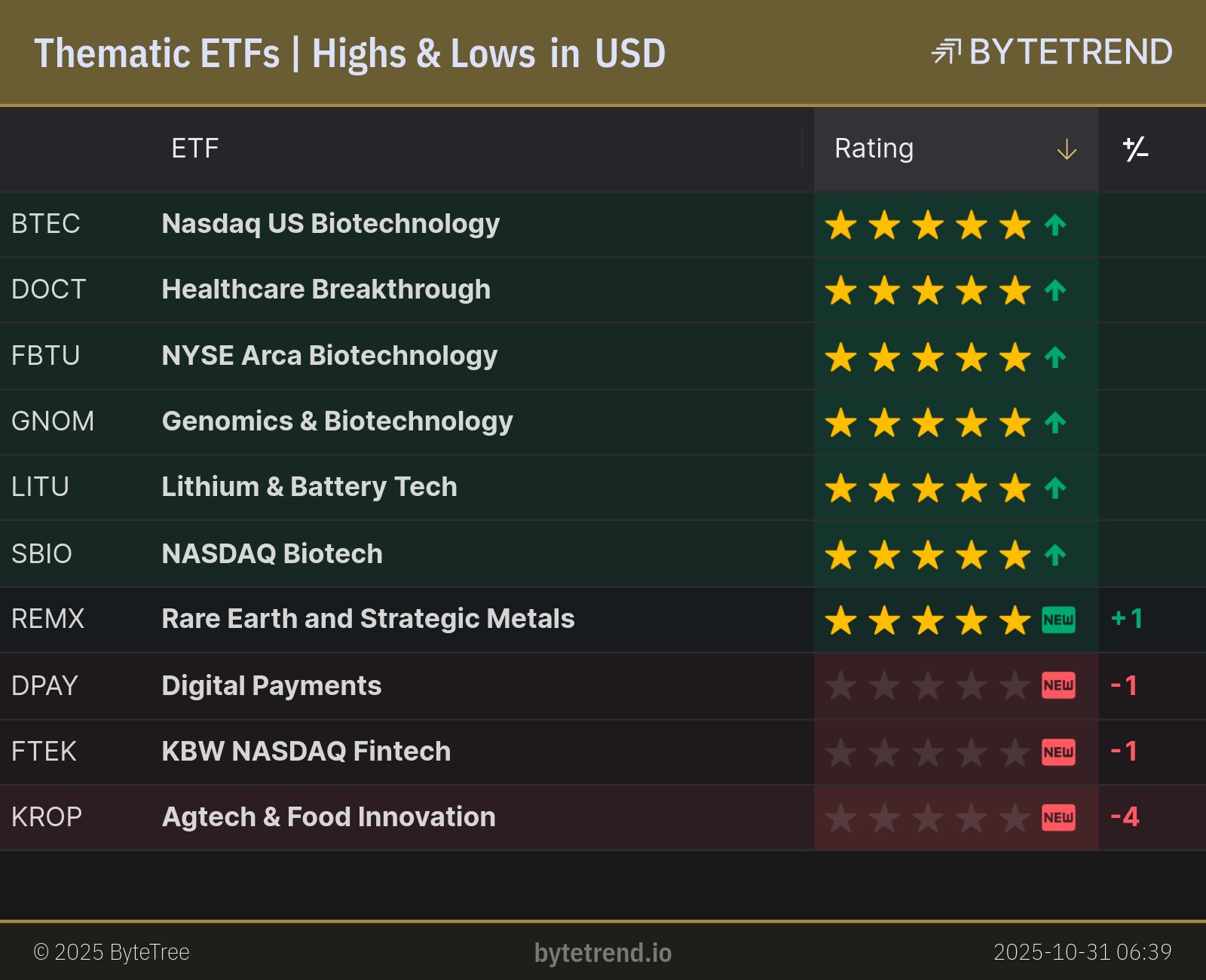Select the FTEK ticker
This screenshot has height=980, width=1206.
click(44, 752)
